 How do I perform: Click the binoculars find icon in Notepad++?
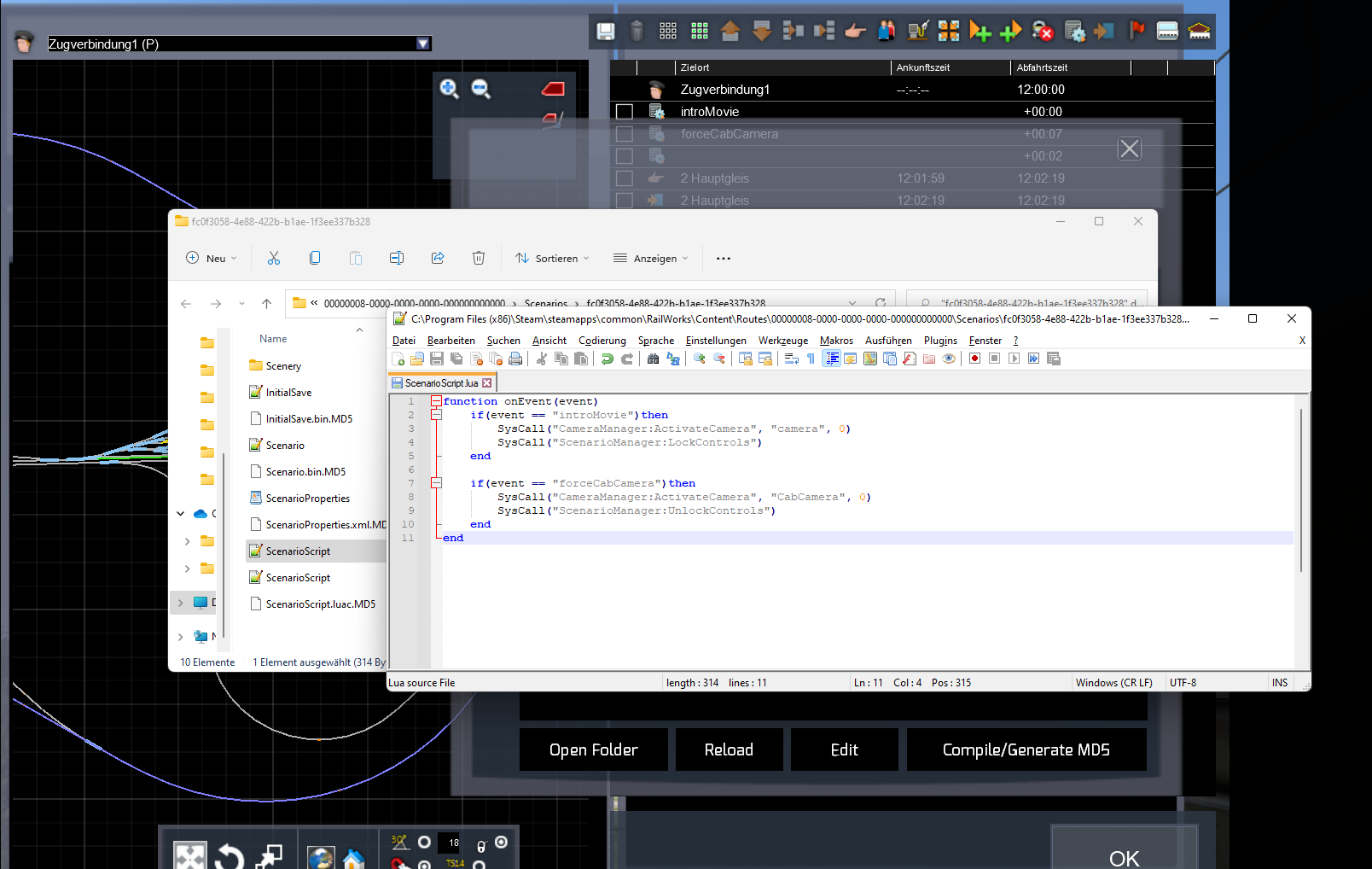tap(653, 359)
